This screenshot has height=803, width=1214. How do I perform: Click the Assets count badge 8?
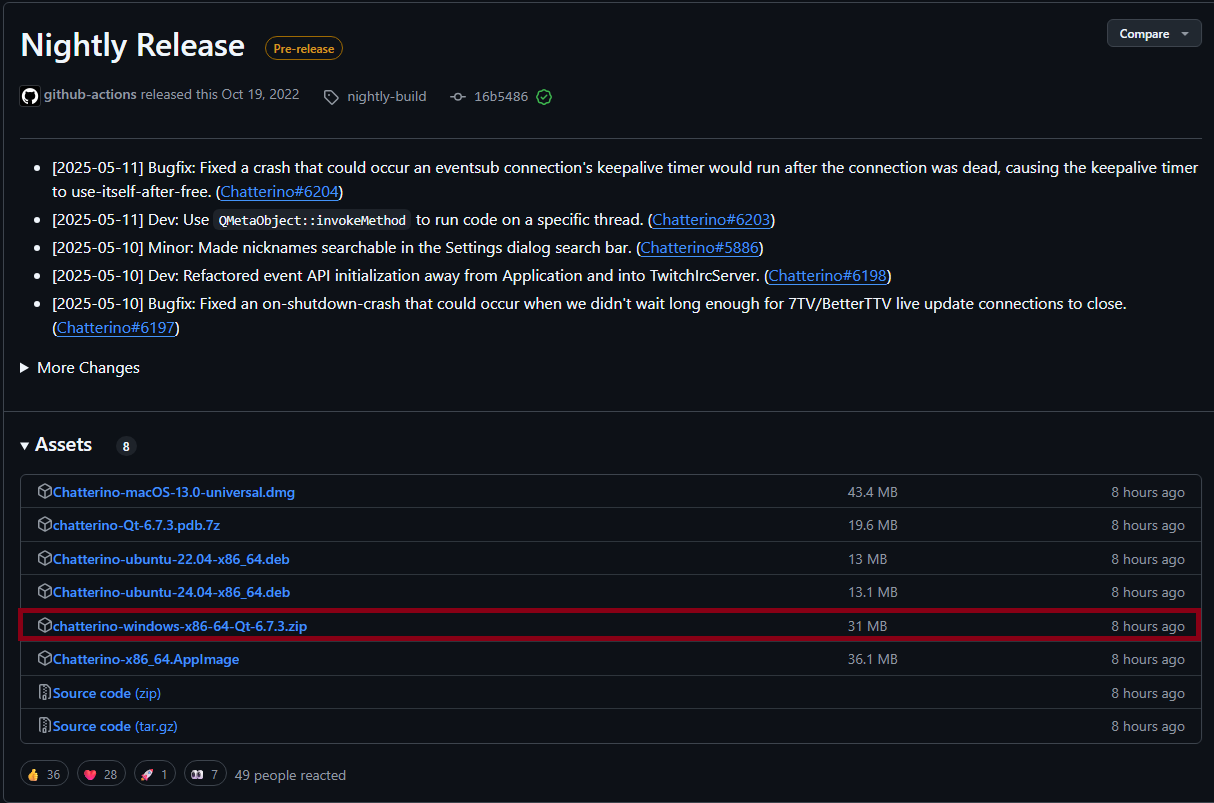click(x=126, y=446)
